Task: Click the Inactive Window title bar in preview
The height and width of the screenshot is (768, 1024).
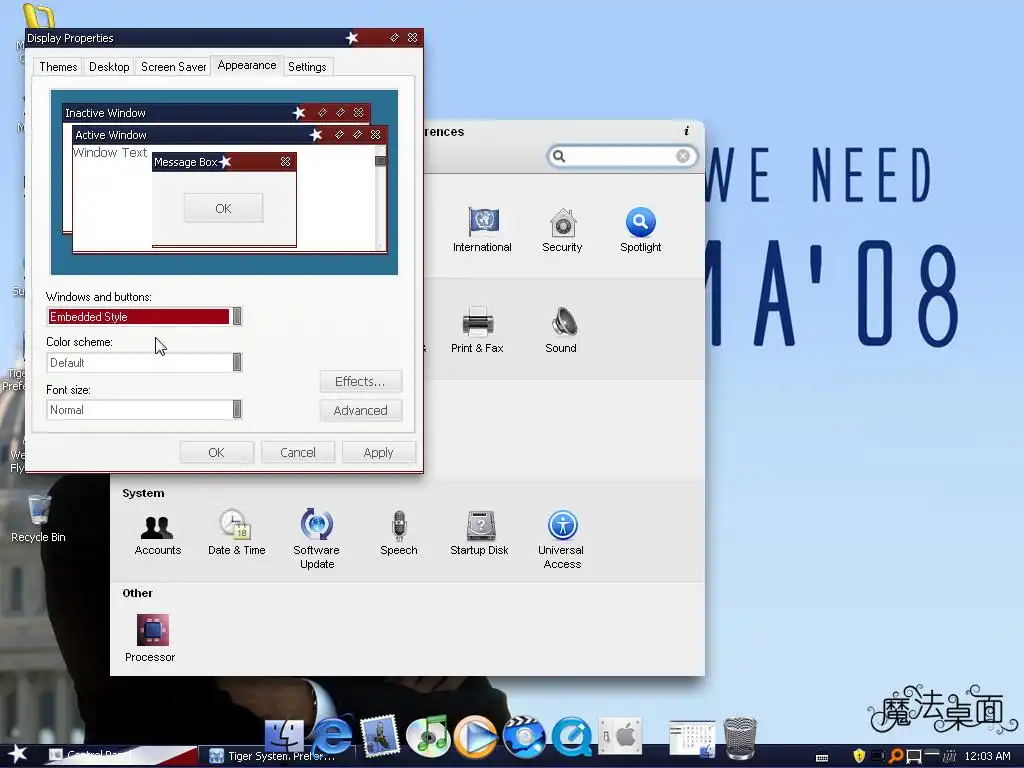Action: click(x=216, y=113)
